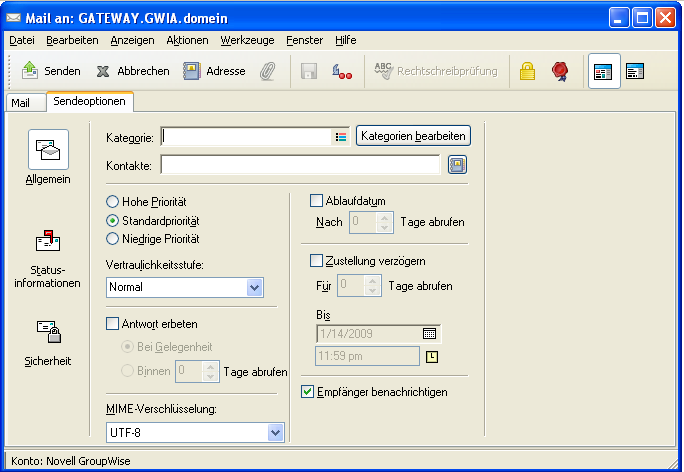The width and height of the screenshot is (684, 472).
Task: Click Abbrechen to cancel the mail
Action: tap(133, 71)
